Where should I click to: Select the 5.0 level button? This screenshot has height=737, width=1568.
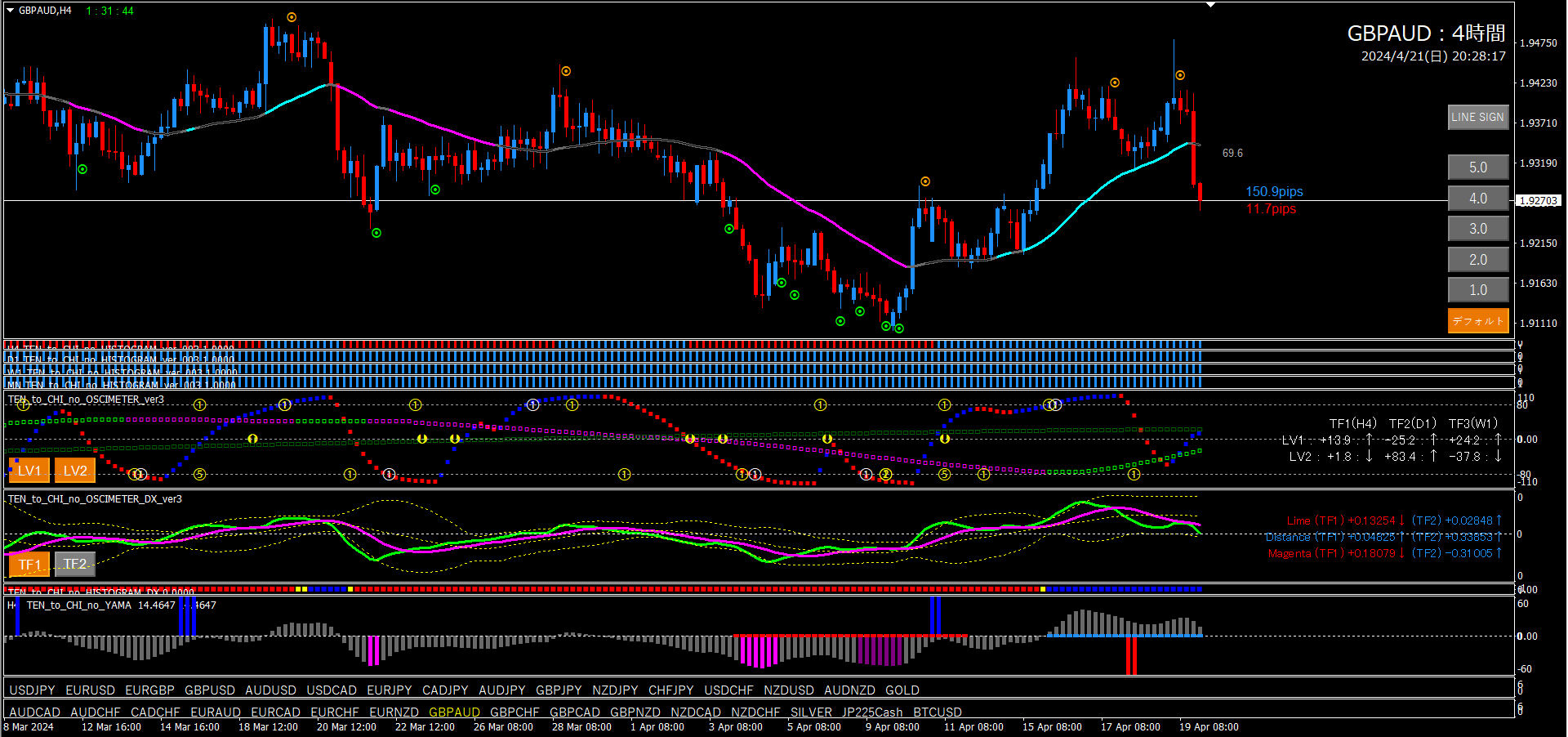pyautogui.click(x=1477, y=167)
